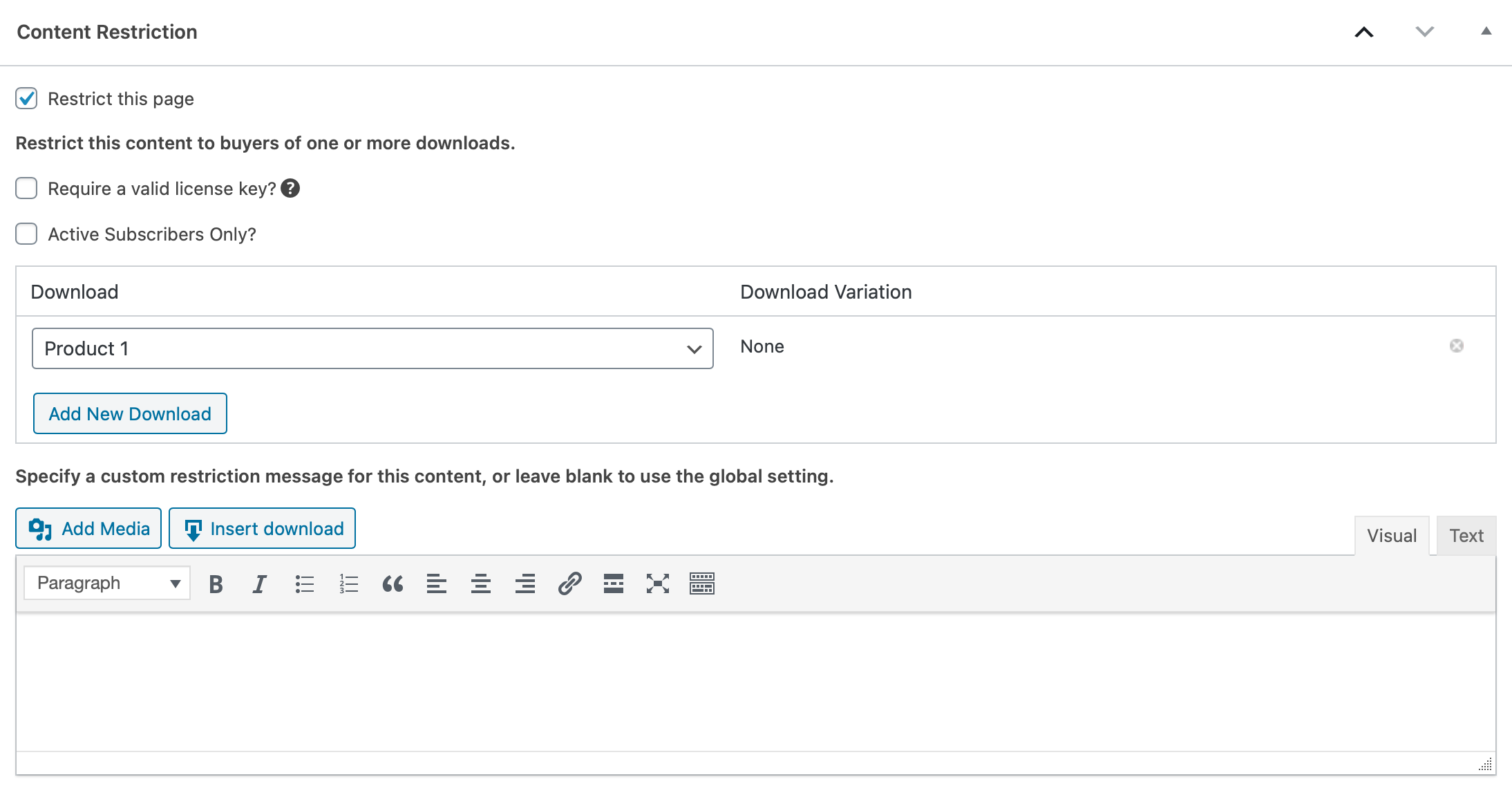The width and height of the screenshot is (1512, 795).
Task: Open the Product 1 download dropdown
Action: (372, 348)
